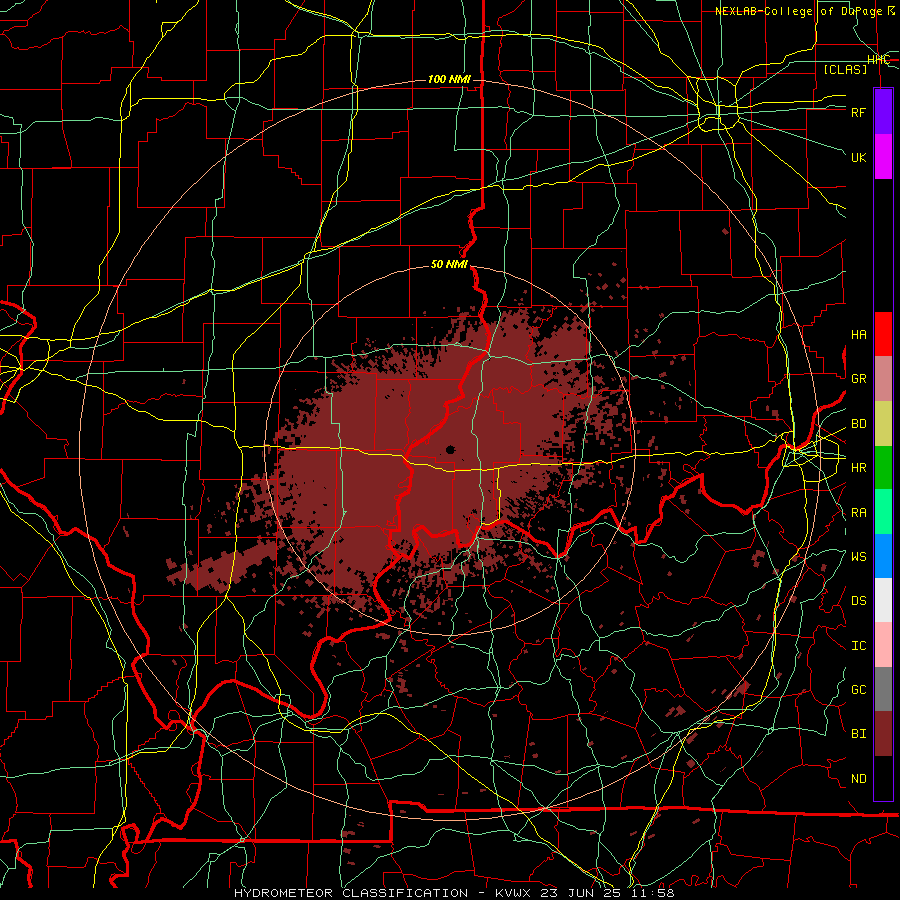This screenshot has height=900, width=900.
Task: Click the dark red BI legend swatch
Action: click(883, 734)
